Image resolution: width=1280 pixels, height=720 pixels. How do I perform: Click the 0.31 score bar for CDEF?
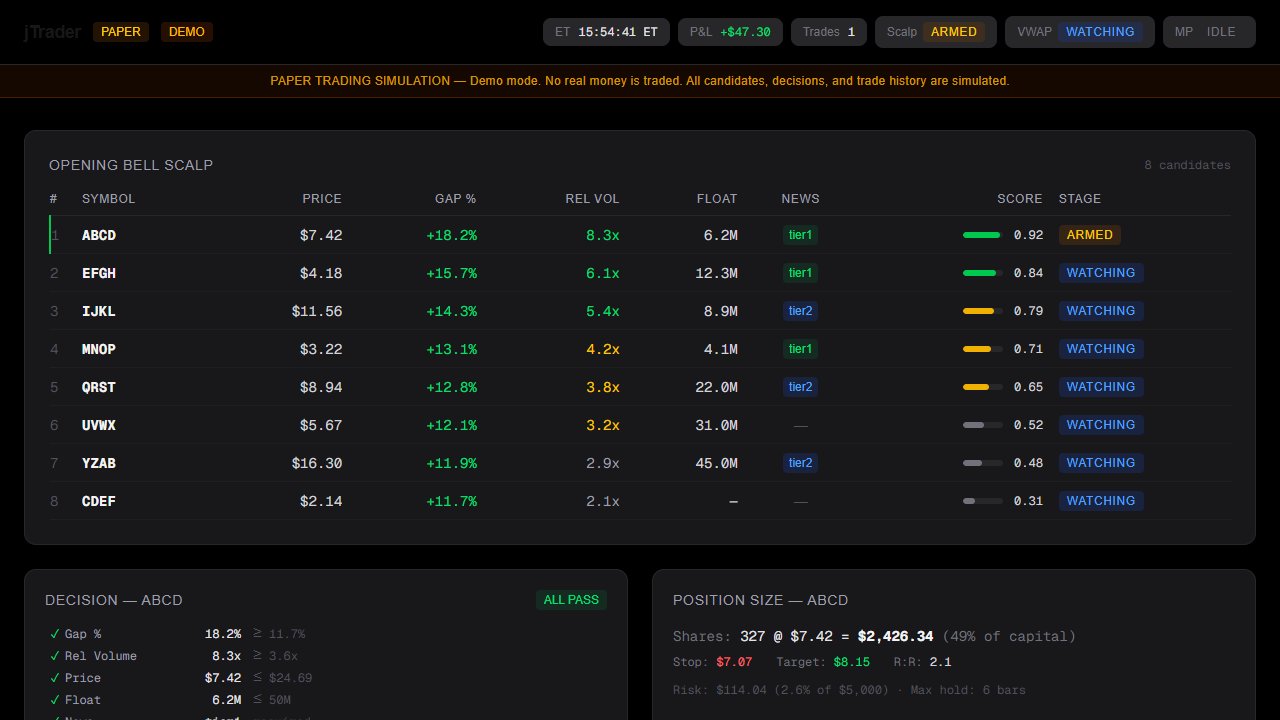tap(983, 501)
